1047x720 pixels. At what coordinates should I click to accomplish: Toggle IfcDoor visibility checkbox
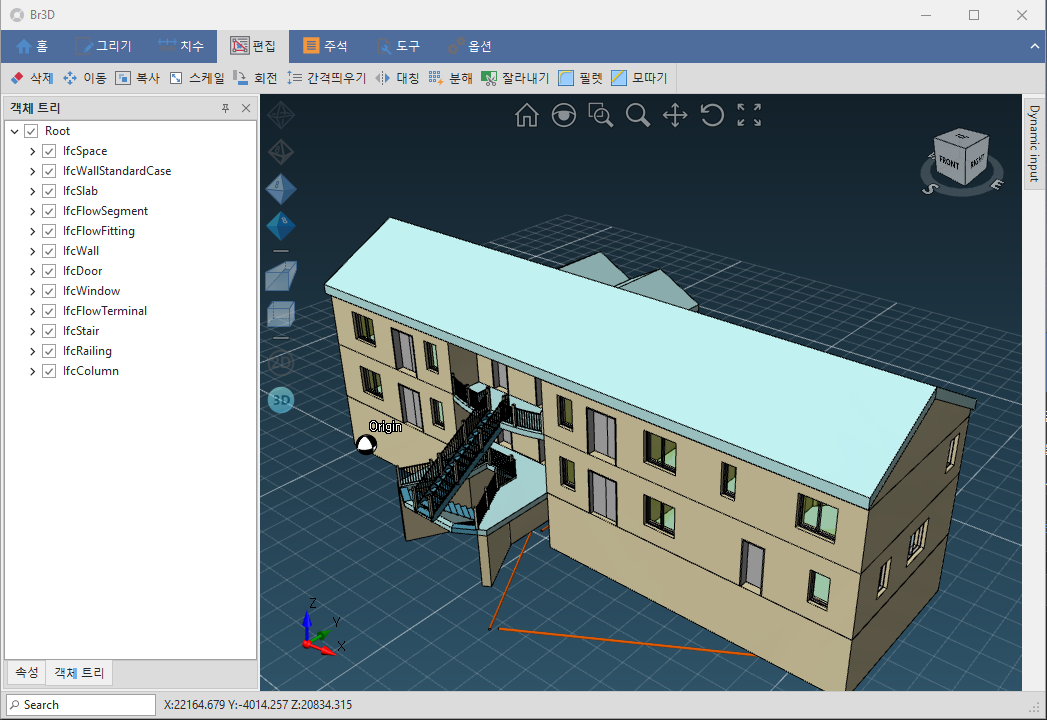49,271
